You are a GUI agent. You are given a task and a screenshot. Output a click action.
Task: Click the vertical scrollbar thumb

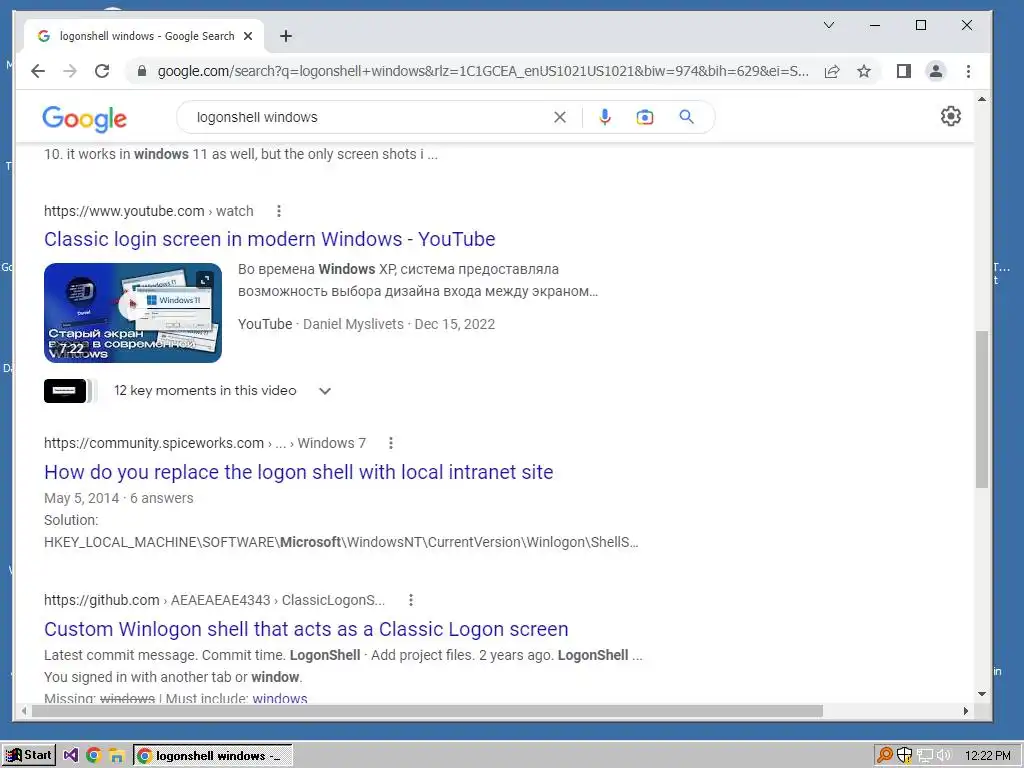[982, 409]
